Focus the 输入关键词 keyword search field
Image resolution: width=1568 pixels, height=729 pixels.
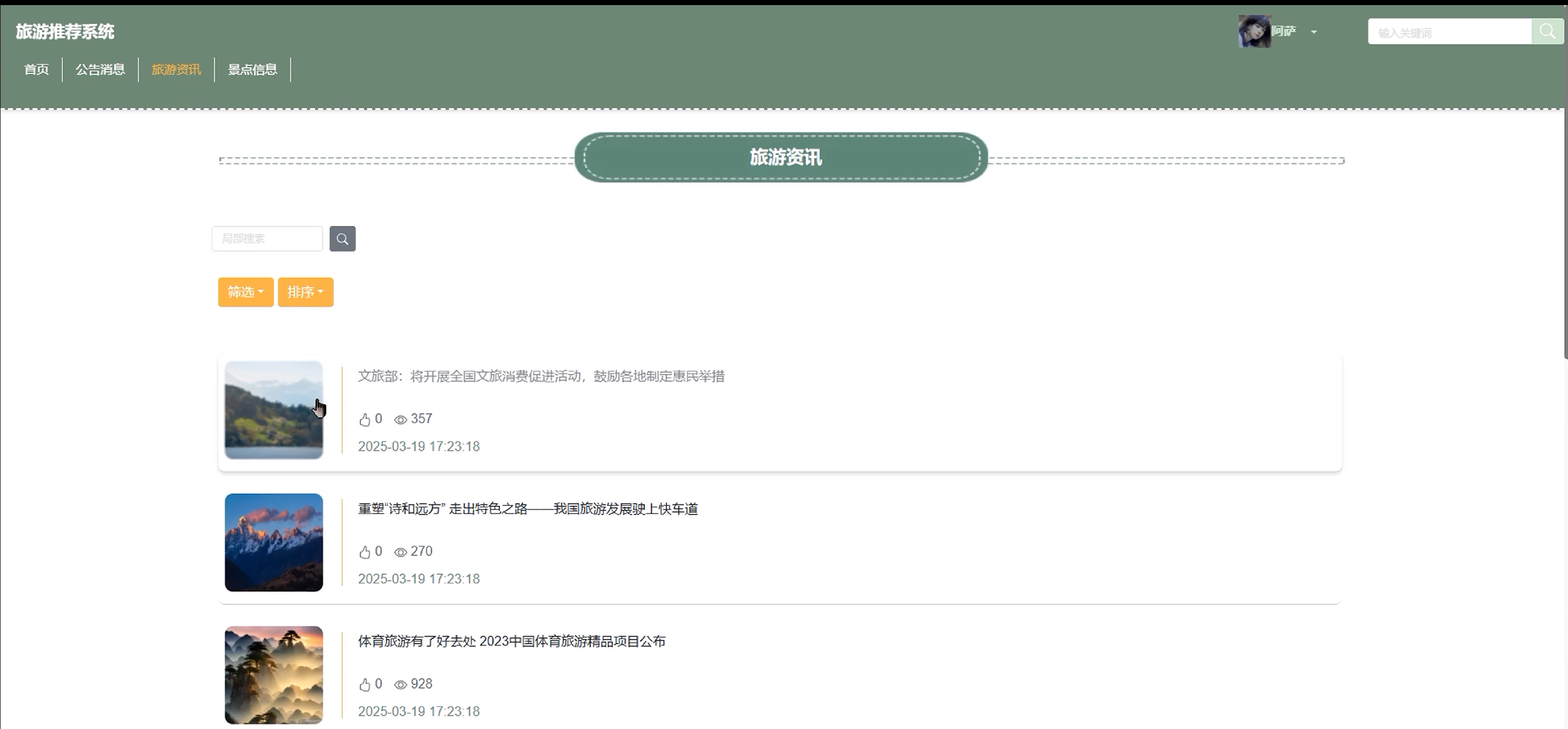[x=1448, y=32]
